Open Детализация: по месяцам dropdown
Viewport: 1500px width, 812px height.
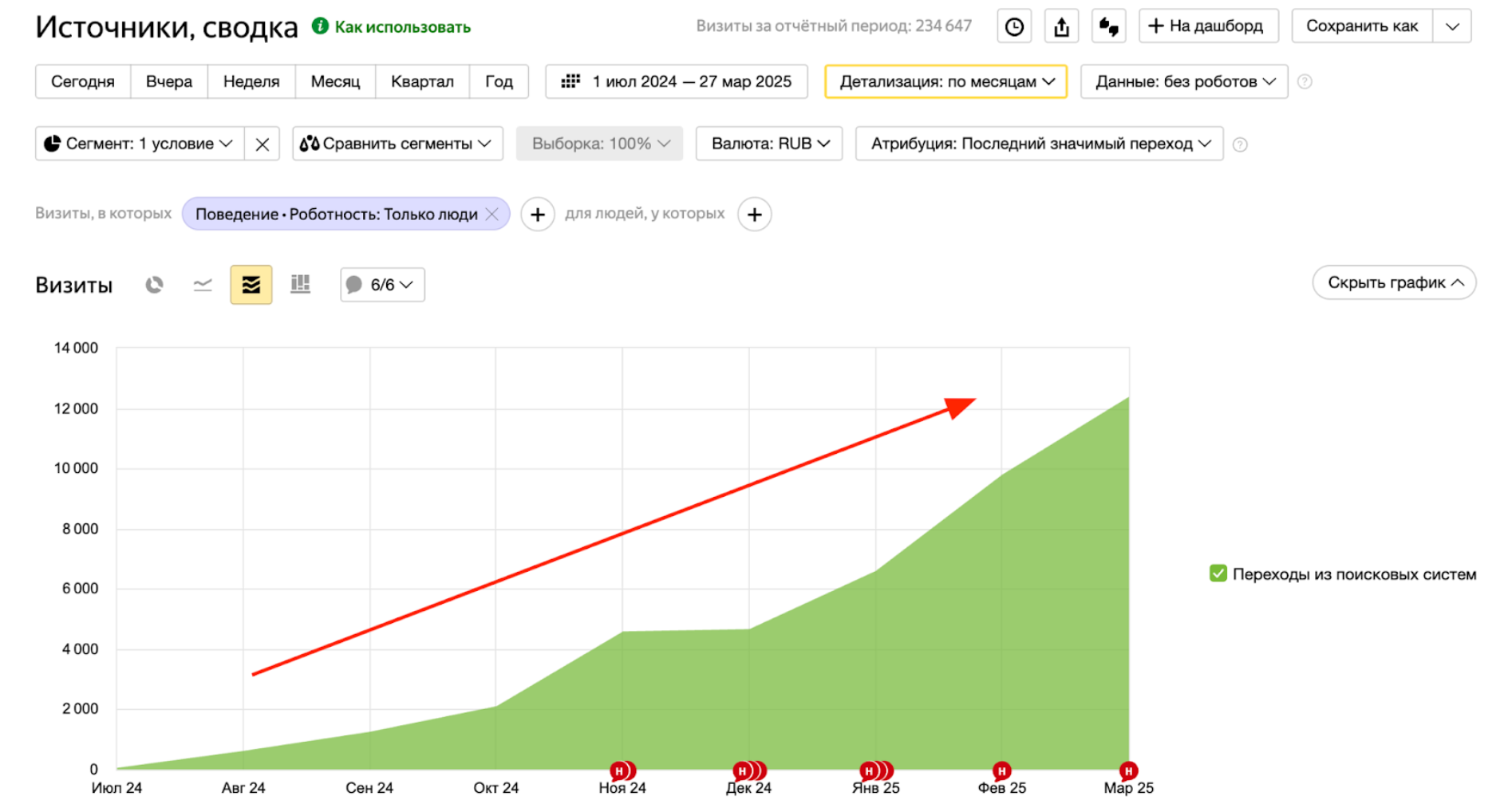(x=945, y=81)
